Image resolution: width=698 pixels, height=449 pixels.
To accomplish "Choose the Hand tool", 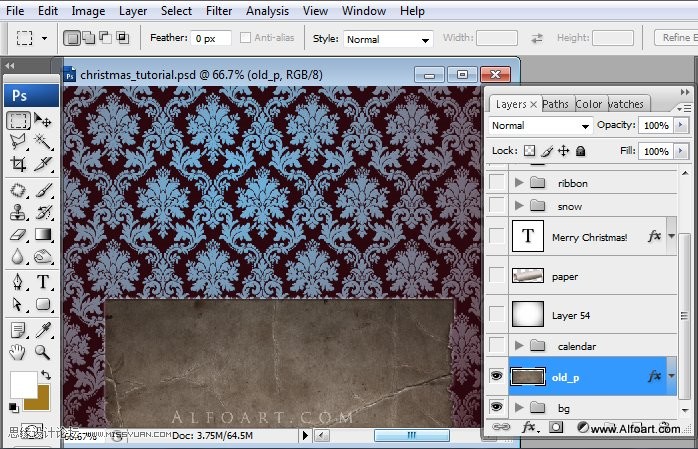I will pos(18,352).
